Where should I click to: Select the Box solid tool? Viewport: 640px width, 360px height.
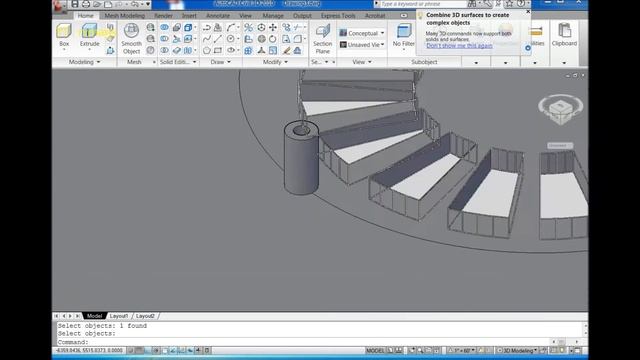64,36
